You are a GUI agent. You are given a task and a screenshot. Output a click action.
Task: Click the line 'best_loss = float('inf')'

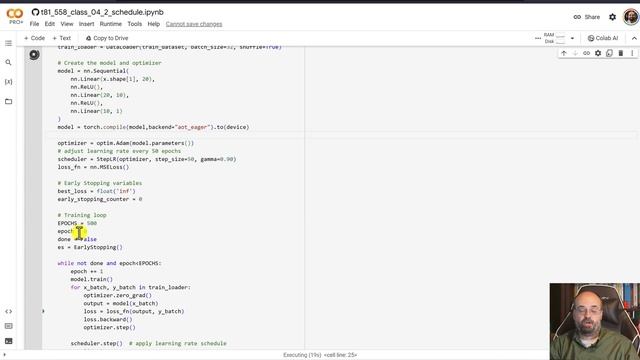pos(96,191)
